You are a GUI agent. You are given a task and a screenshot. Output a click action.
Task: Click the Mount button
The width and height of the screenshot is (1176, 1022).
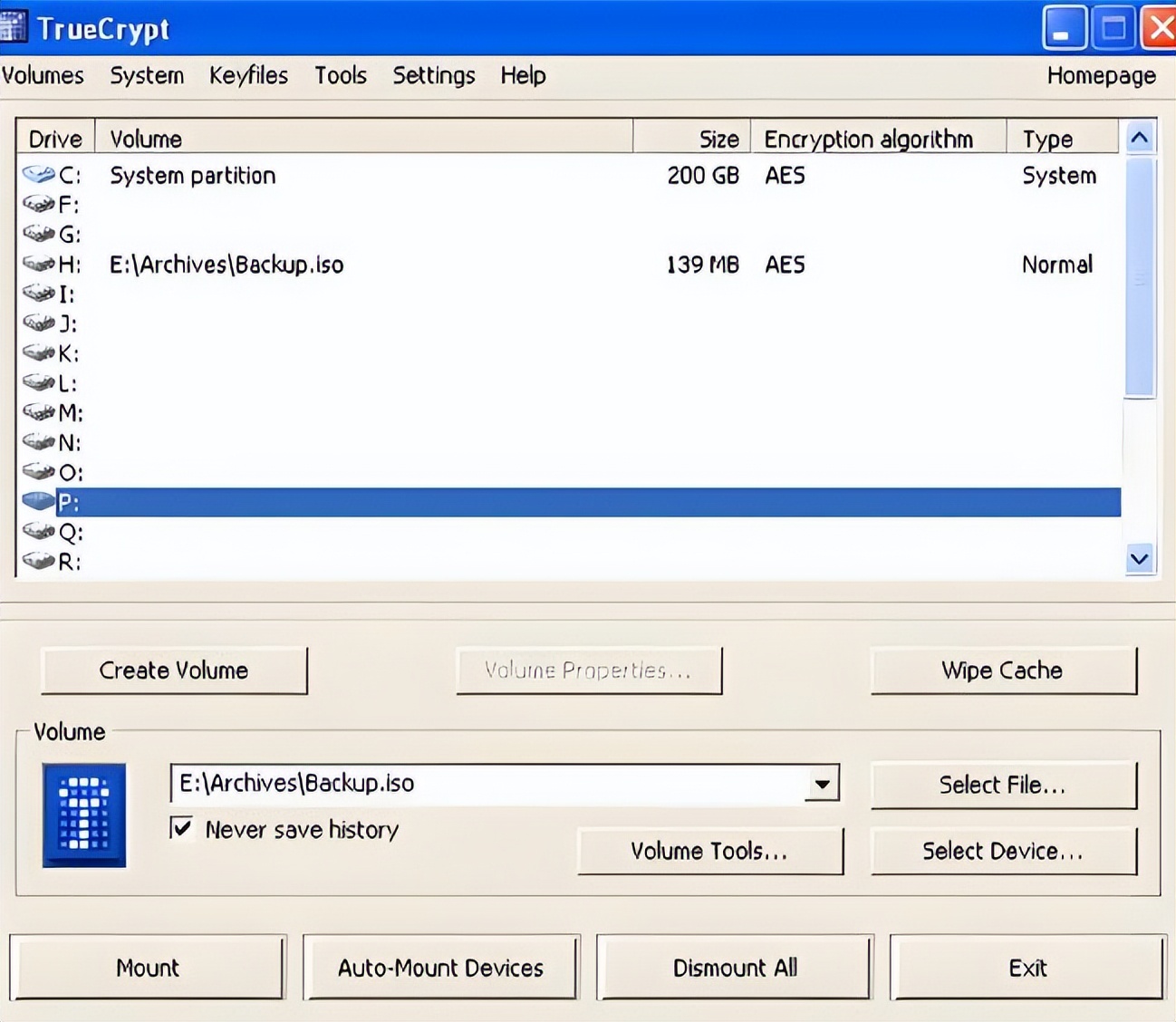pos(148,968)
